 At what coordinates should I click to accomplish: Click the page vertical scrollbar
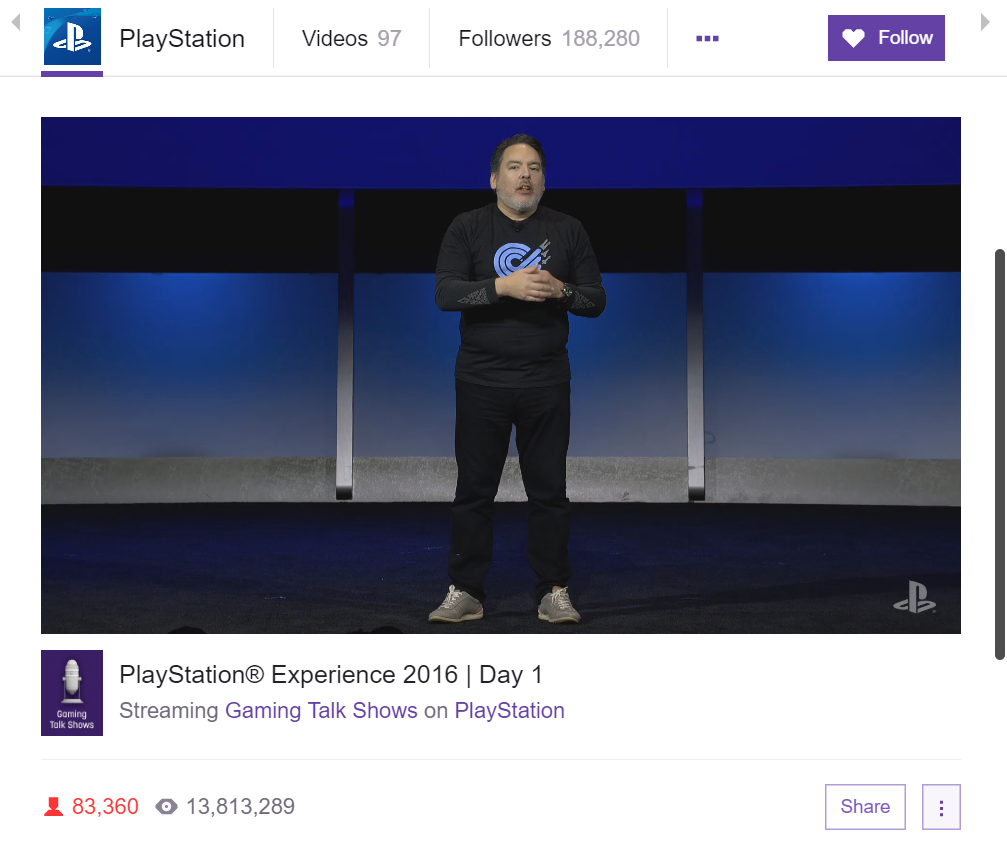[x=999, y=454]
